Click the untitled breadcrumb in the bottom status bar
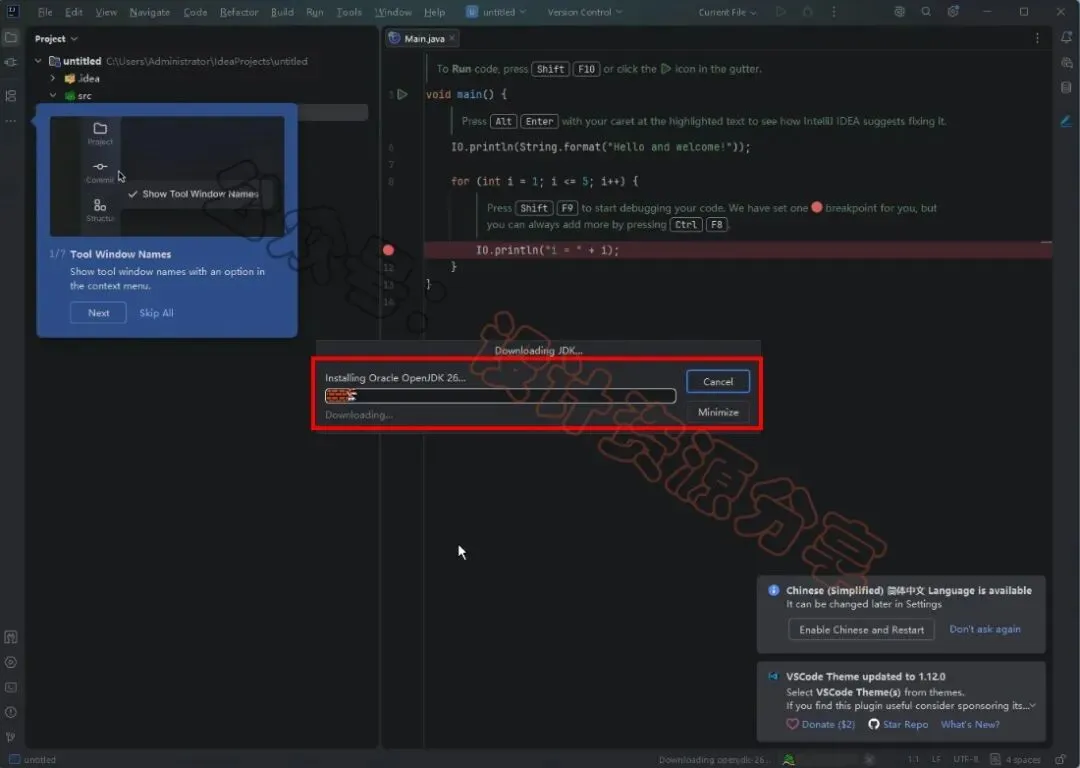 click(x=32, y=760)
